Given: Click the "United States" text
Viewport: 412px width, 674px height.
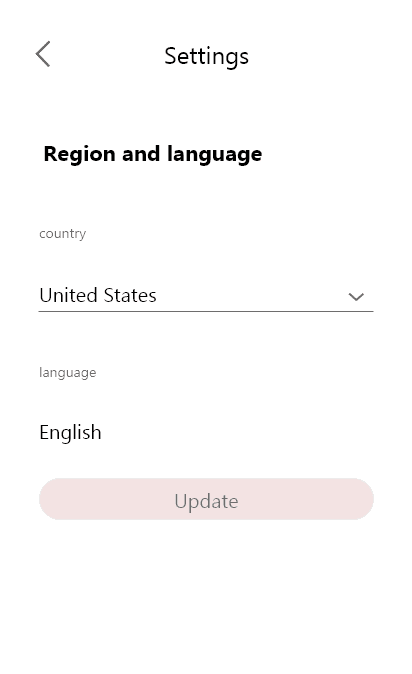Looking at the screenshot, I should coord(98,296).
